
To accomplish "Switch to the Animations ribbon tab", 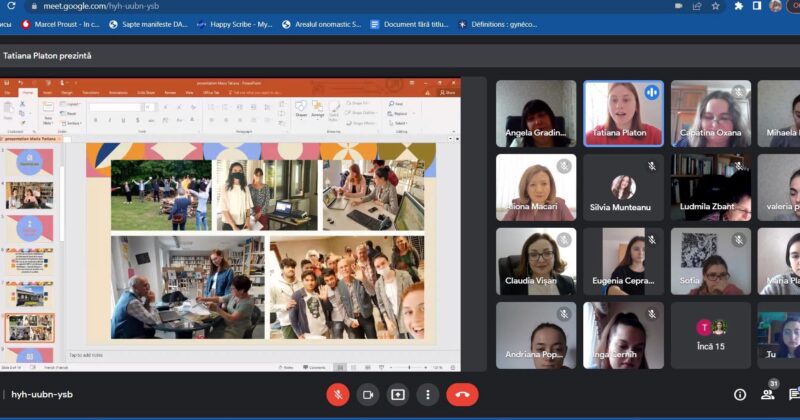I will click(x=118, y=93).
